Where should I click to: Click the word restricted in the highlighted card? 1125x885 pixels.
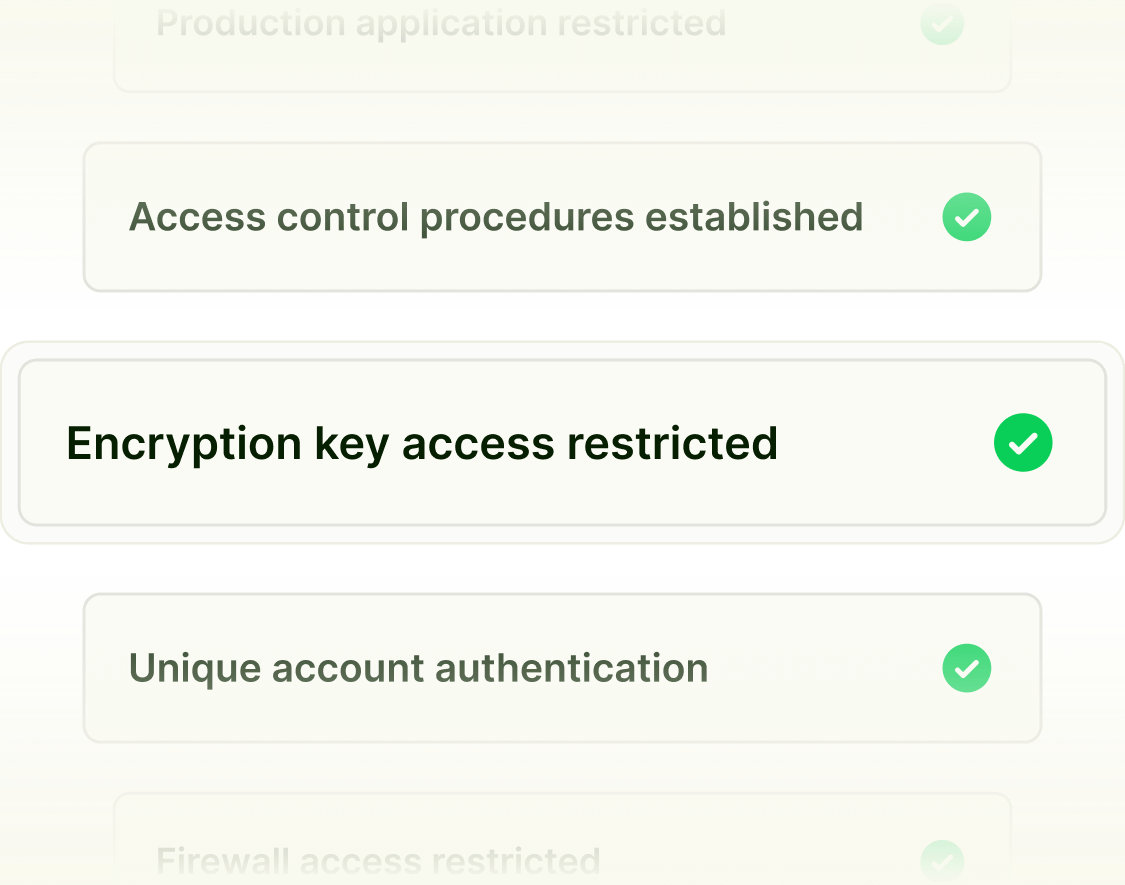672,443
